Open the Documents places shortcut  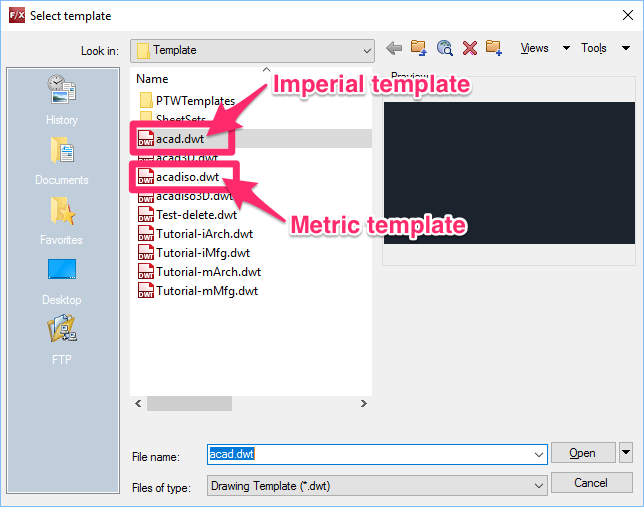point(62,161)
